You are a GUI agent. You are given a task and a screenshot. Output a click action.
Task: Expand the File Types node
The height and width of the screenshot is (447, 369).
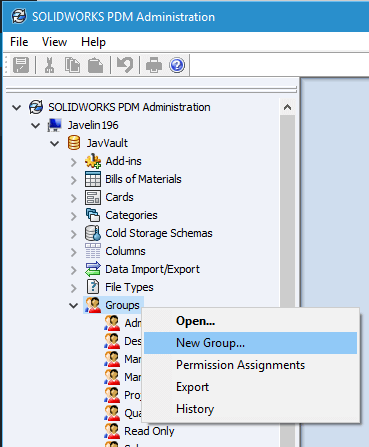[74, 288]
